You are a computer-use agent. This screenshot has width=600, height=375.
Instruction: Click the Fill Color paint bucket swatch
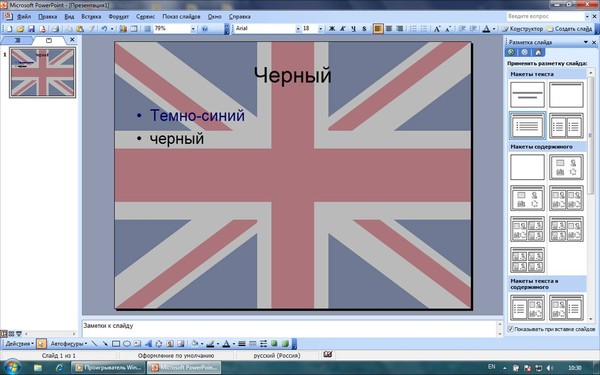[195, 344]
